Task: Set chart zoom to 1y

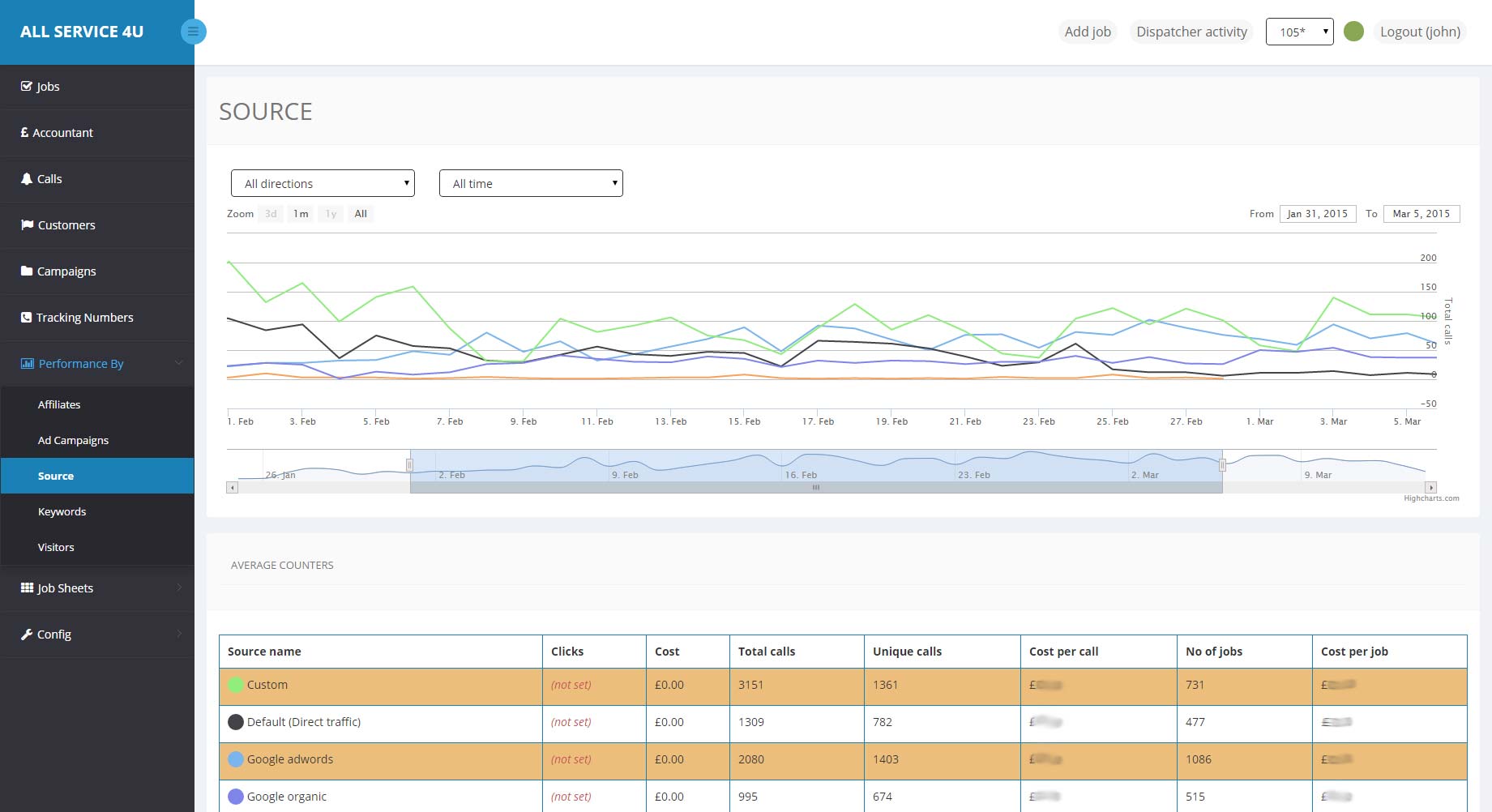Action: pyautogui.click(x=331, y=214)
